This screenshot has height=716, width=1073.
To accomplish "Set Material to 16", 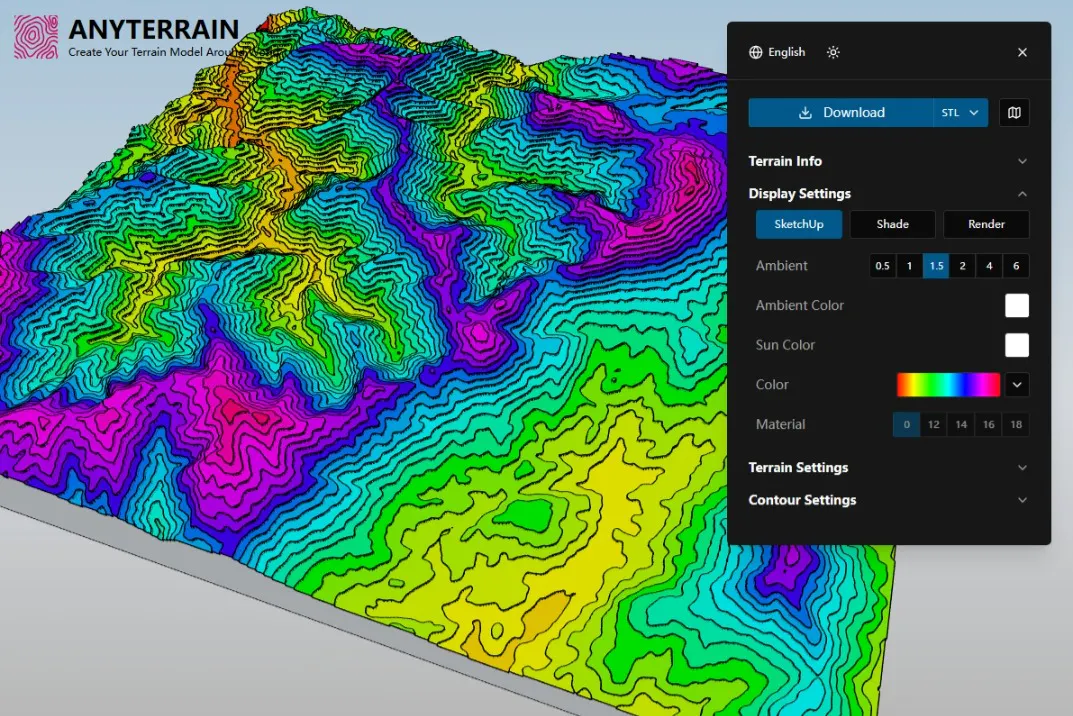I will point(989,425).
